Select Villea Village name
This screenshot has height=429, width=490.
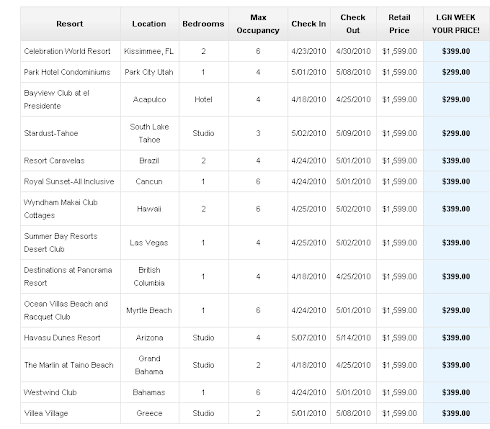point(46,414)
